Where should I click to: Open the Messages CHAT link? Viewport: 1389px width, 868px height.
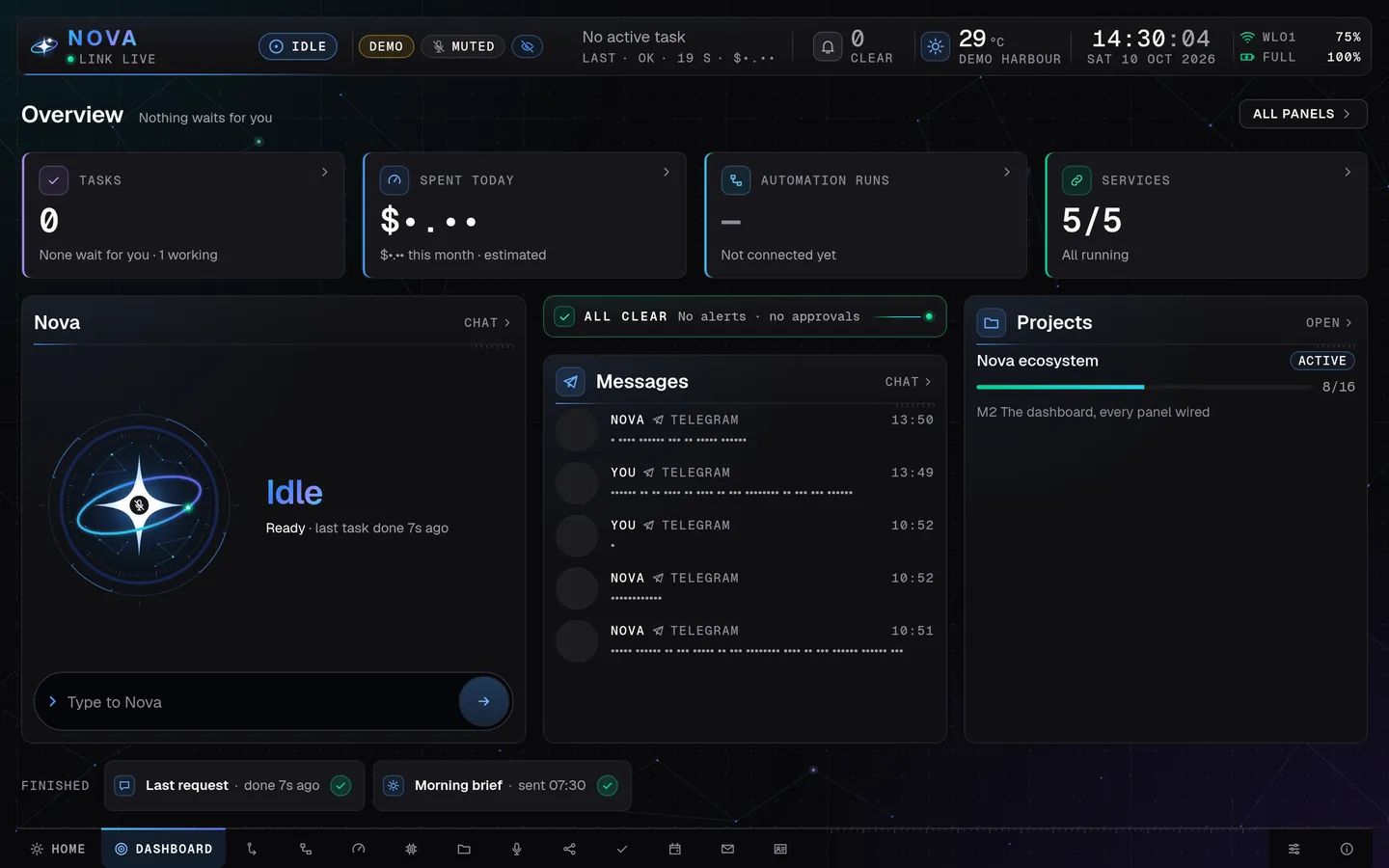pyautogui.click(x=909, y=382)
